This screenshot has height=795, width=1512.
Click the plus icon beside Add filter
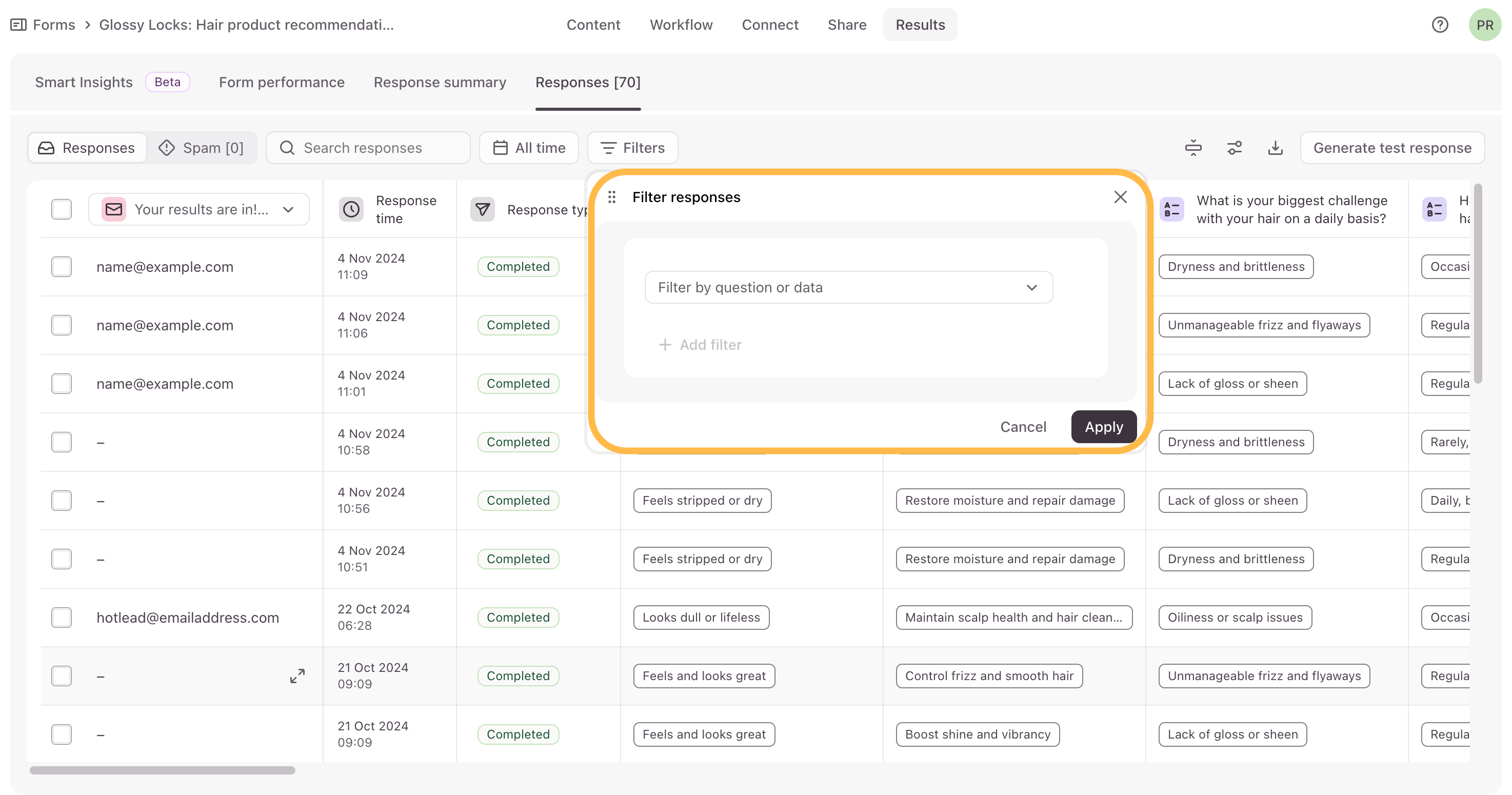coord(664,345)
